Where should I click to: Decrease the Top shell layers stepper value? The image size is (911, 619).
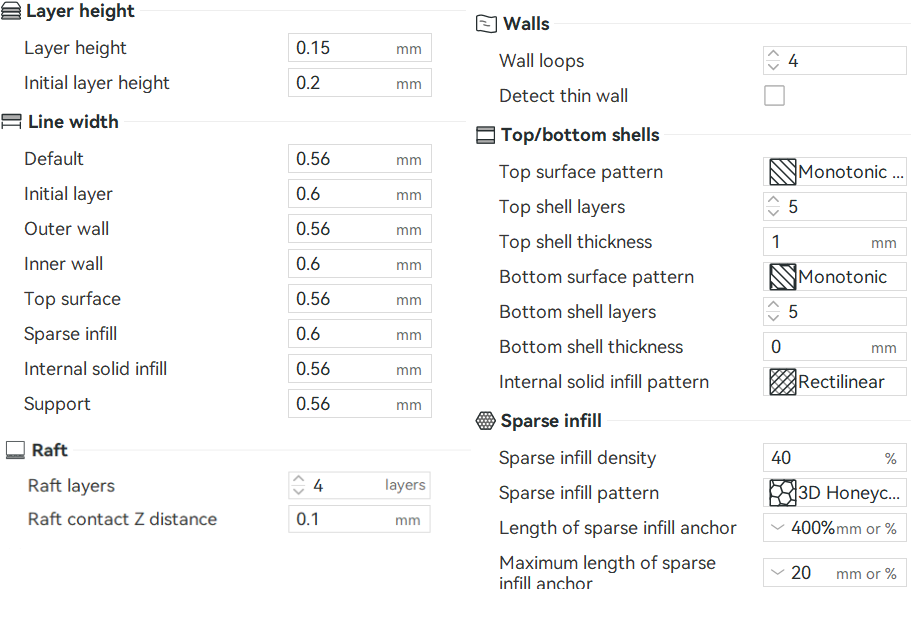773,213
